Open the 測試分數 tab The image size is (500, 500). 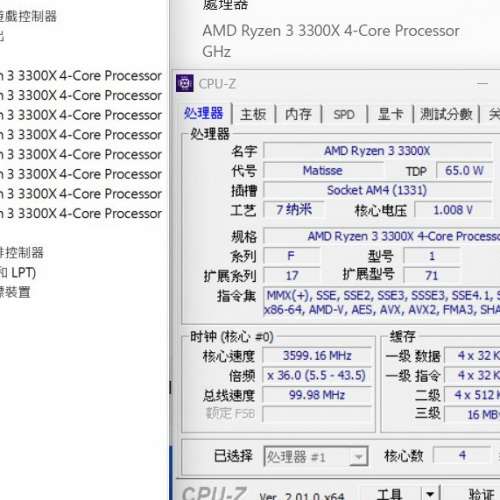446,114
